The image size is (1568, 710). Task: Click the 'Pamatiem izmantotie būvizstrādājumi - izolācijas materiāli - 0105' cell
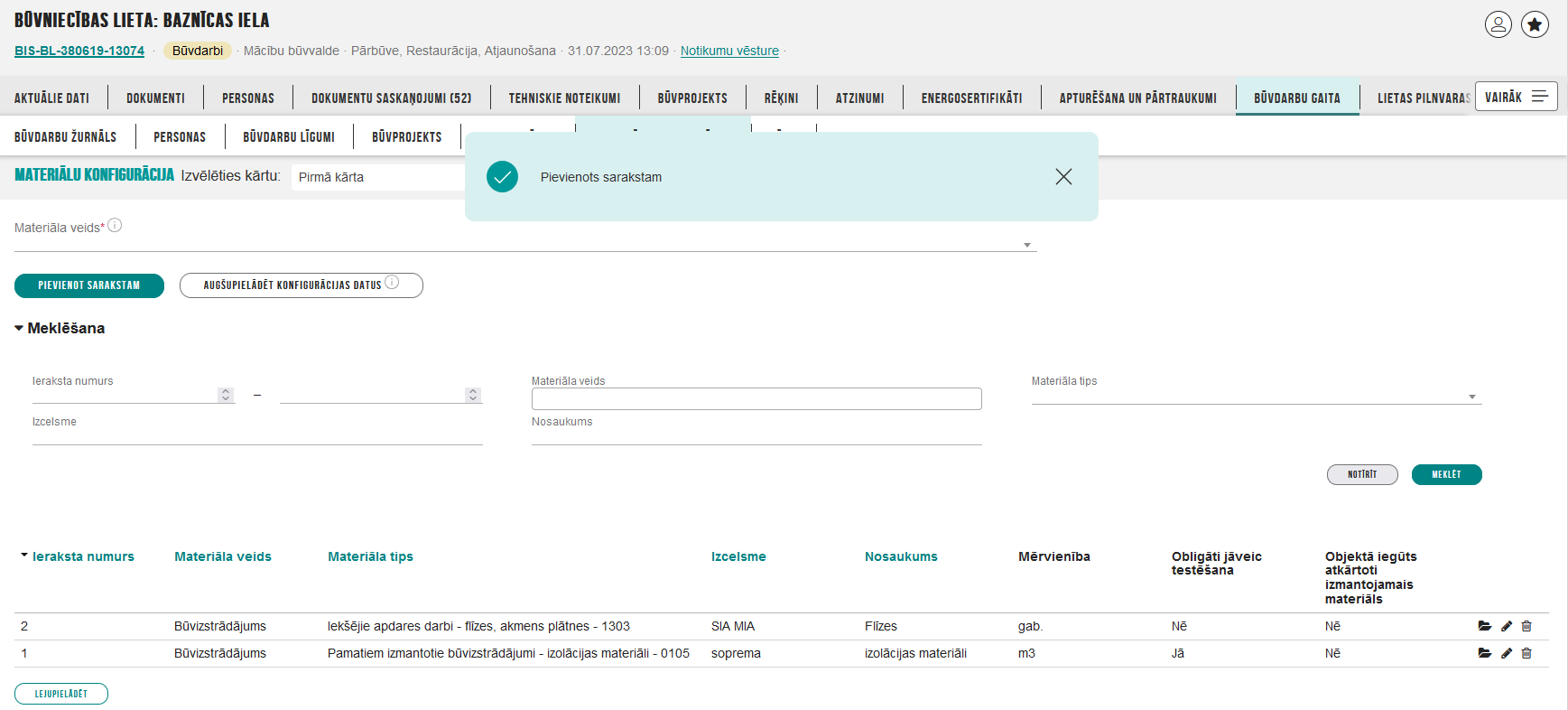pyautogui.click(x=508, y=653)
